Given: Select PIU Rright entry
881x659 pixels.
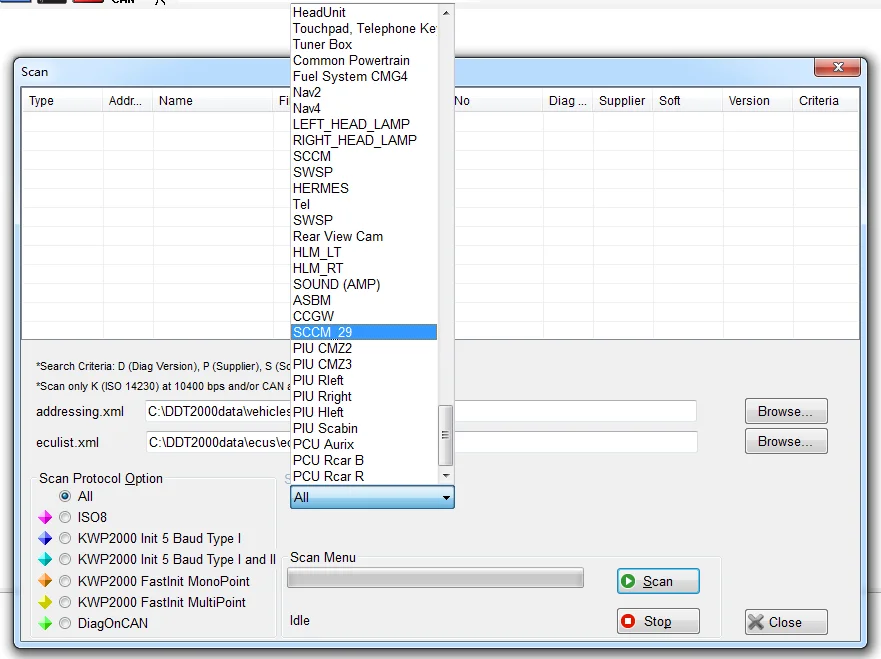Looking at the screenshot, I should (364, 396).
